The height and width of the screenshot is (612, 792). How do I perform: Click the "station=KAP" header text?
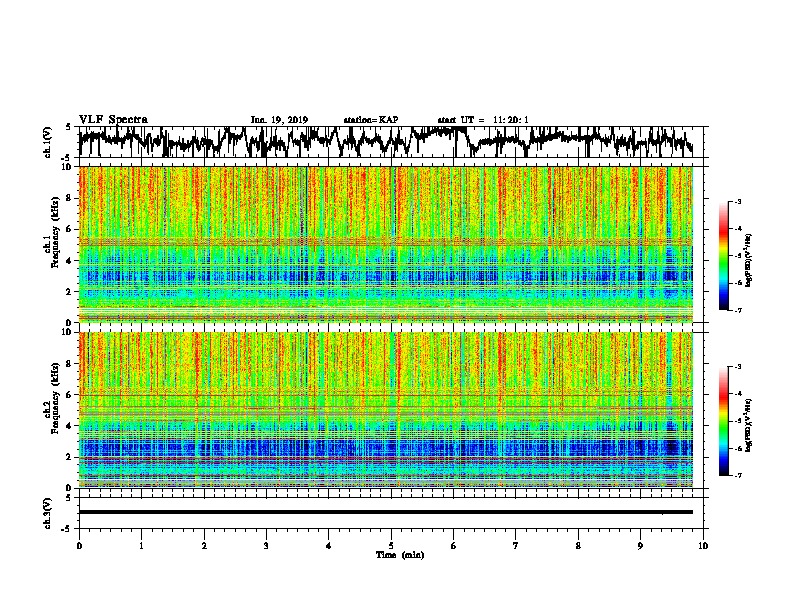tap(371, 120)
